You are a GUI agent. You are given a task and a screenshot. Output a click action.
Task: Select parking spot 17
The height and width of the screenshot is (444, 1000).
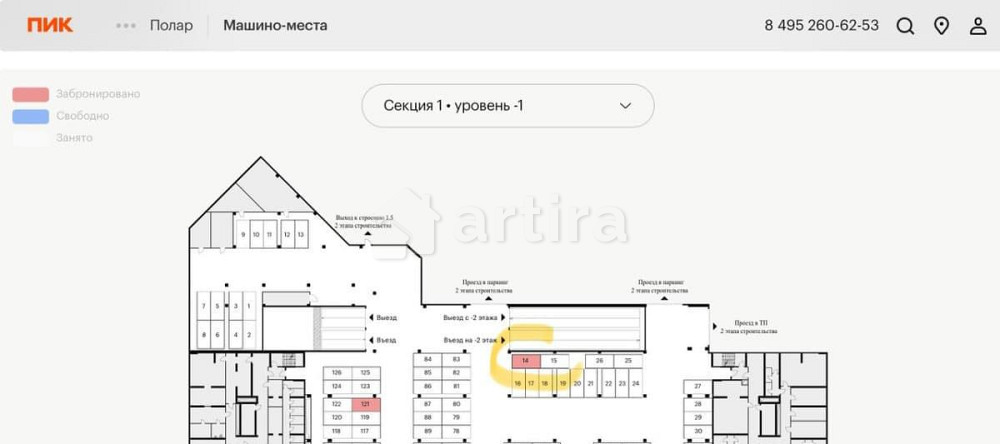pos(531,383)
